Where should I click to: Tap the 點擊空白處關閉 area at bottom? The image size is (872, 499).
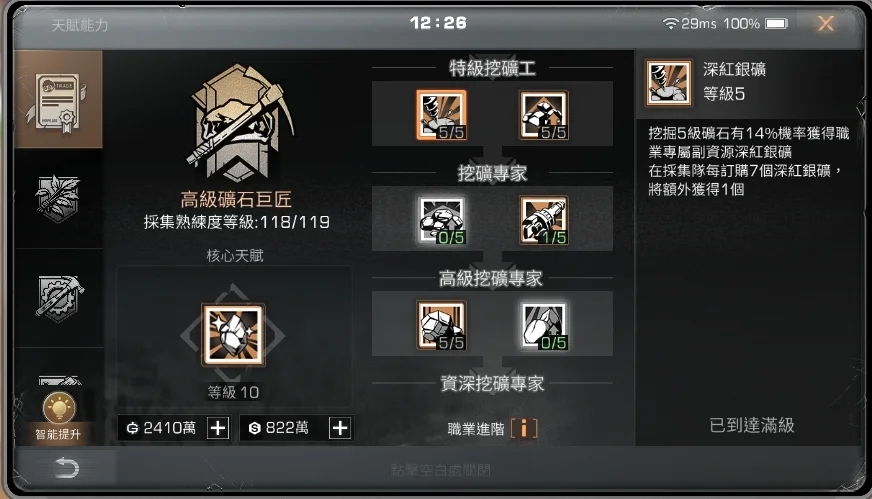coord(440,471)
